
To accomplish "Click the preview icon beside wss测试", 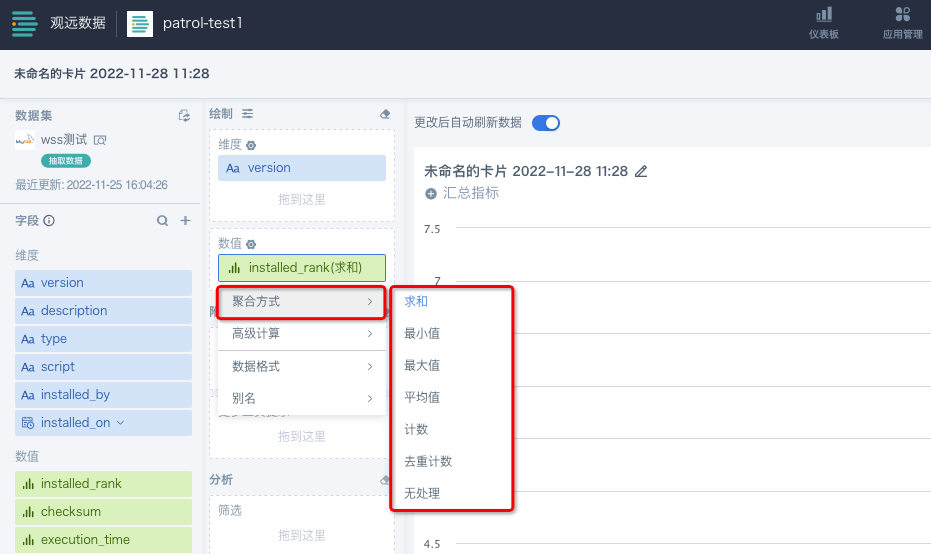I will (100, 140).
